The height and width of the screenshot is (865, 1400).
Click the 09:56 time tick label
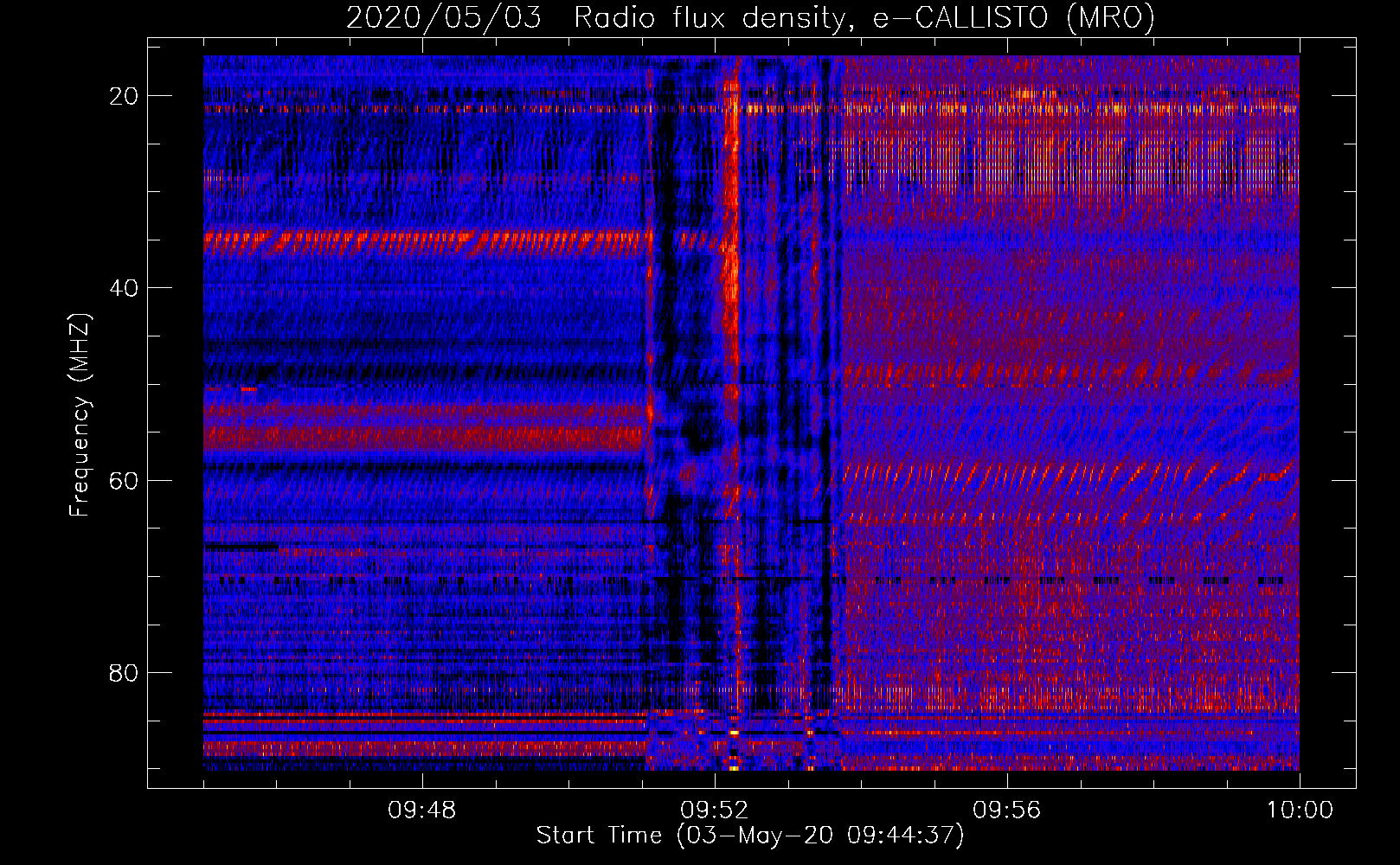click(x=1007, y=811)
